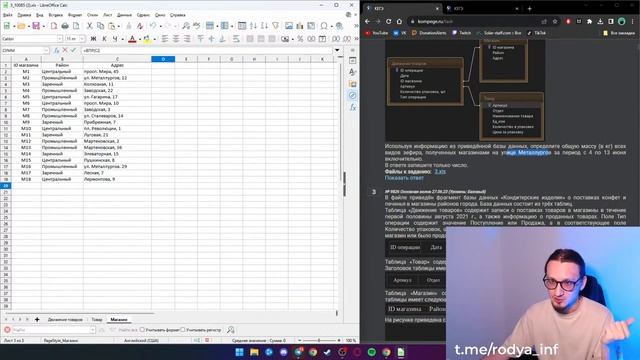Open the Function Wizard fx icon
The image size is (640, 360).
click(x=57, y=50)
